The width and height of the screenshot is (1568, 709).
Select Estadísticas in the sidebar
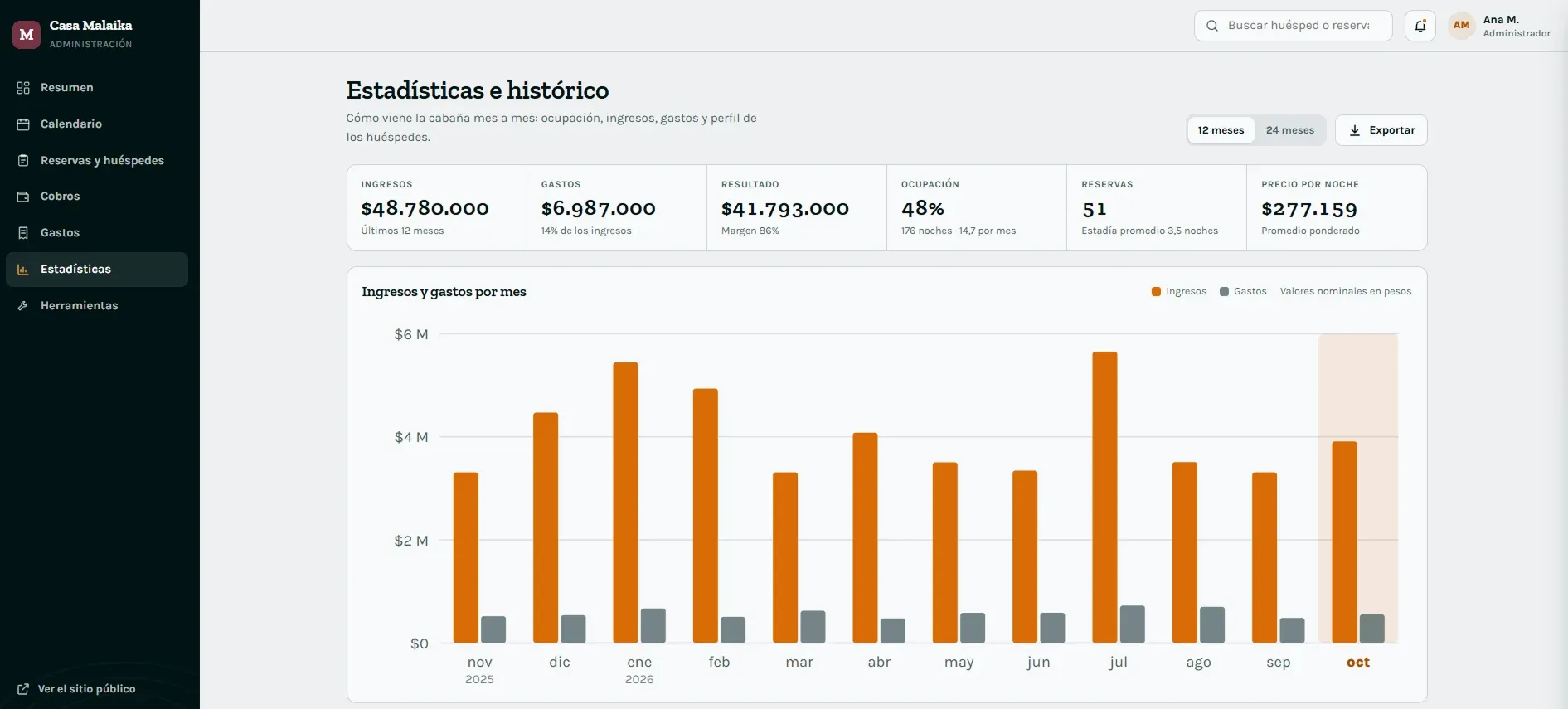click(x=97, y=270)
